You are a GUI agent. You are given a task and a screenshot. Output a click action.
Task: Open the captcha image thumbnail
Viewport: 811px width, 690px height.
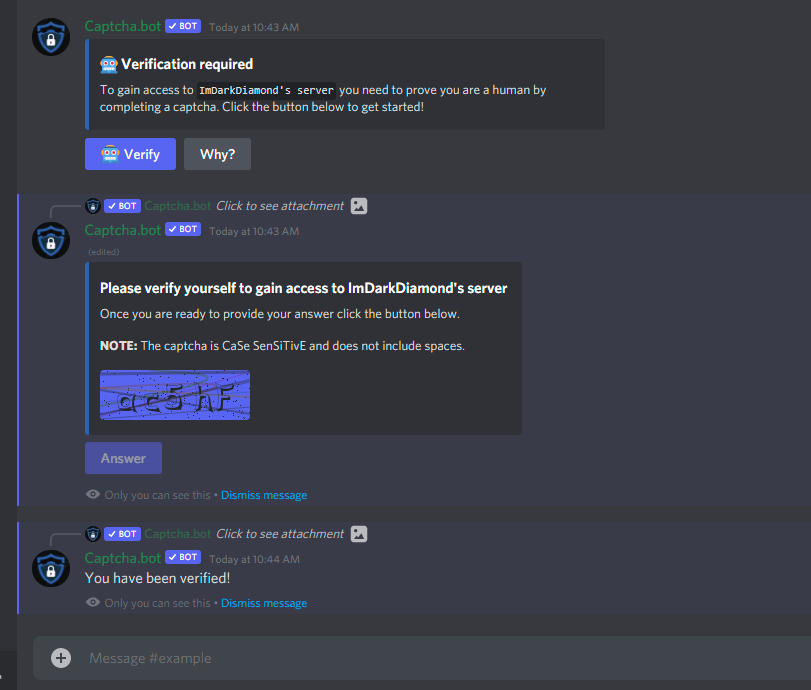click(x=175, y=395)
